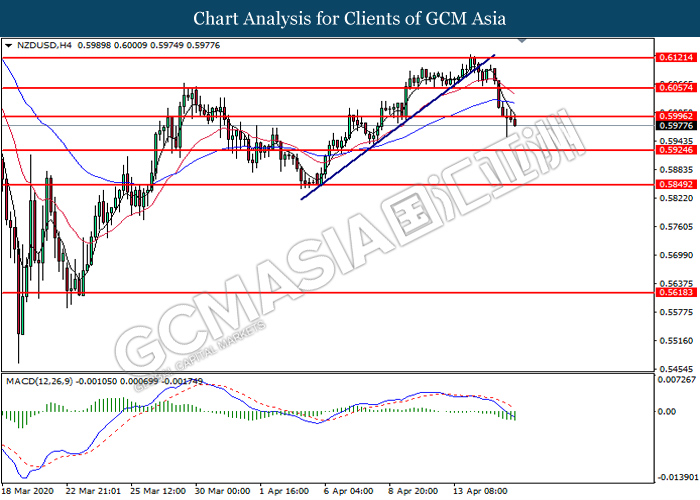Click the current price tag 0.59776
Image resolution: width=700 pixels, height=500 pixels.
click(676, 126)
